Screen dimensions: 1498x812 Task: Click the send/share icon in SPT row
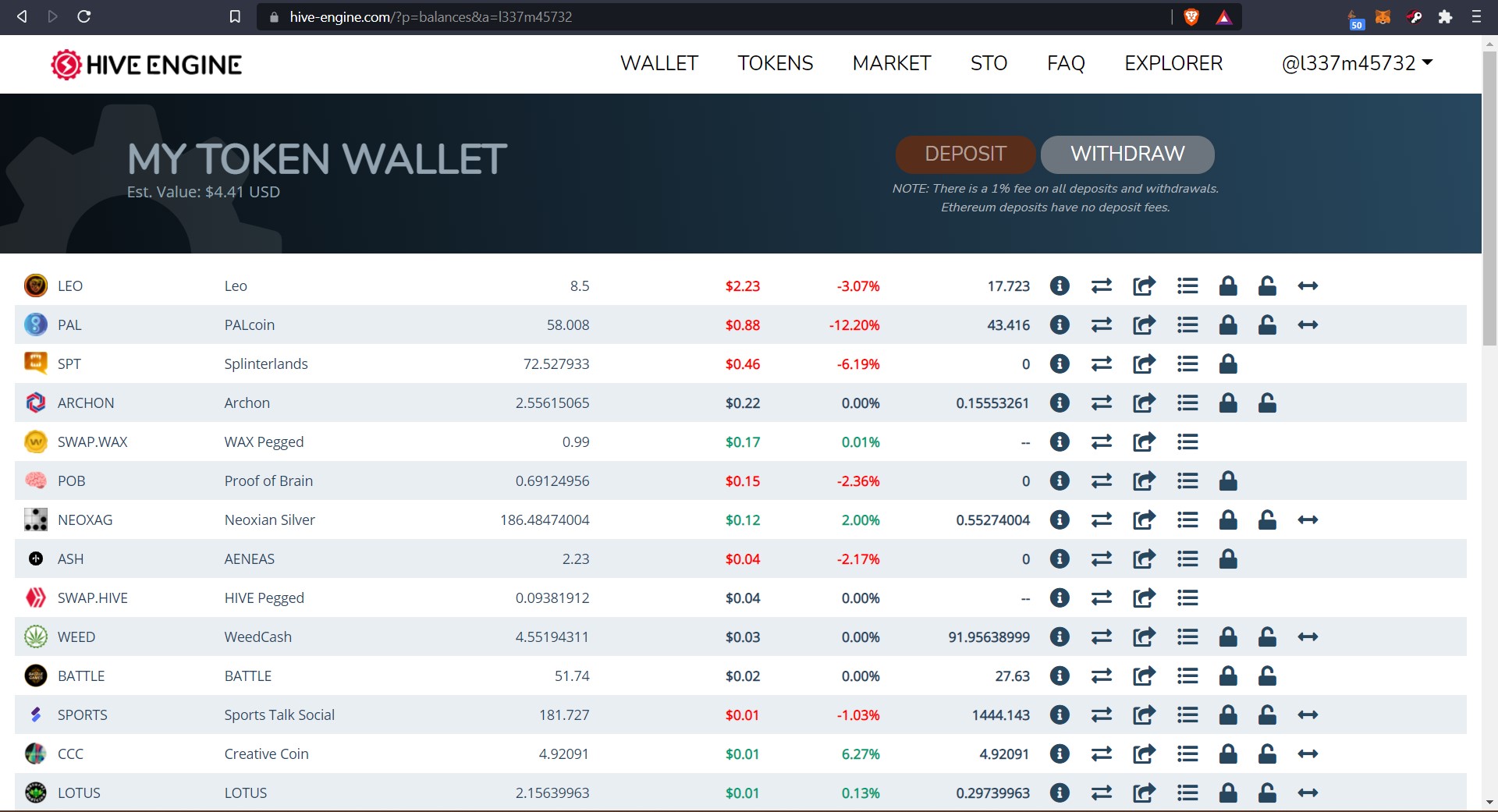point(1144,364)
